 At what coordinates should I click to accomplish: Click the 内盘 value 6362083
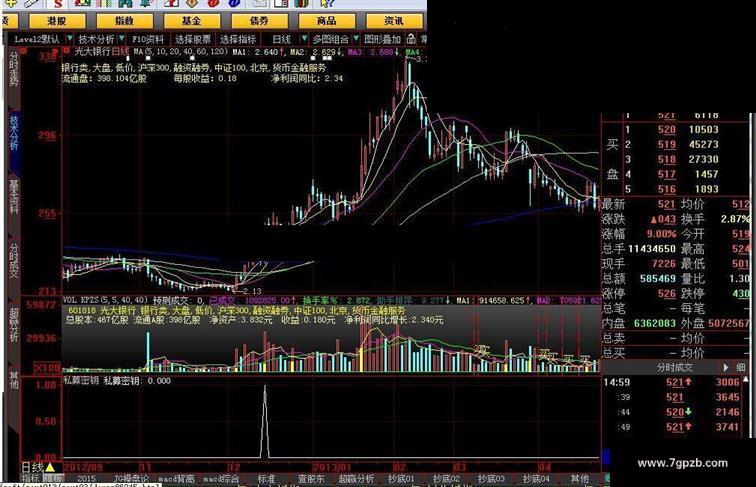pos(655,323)
